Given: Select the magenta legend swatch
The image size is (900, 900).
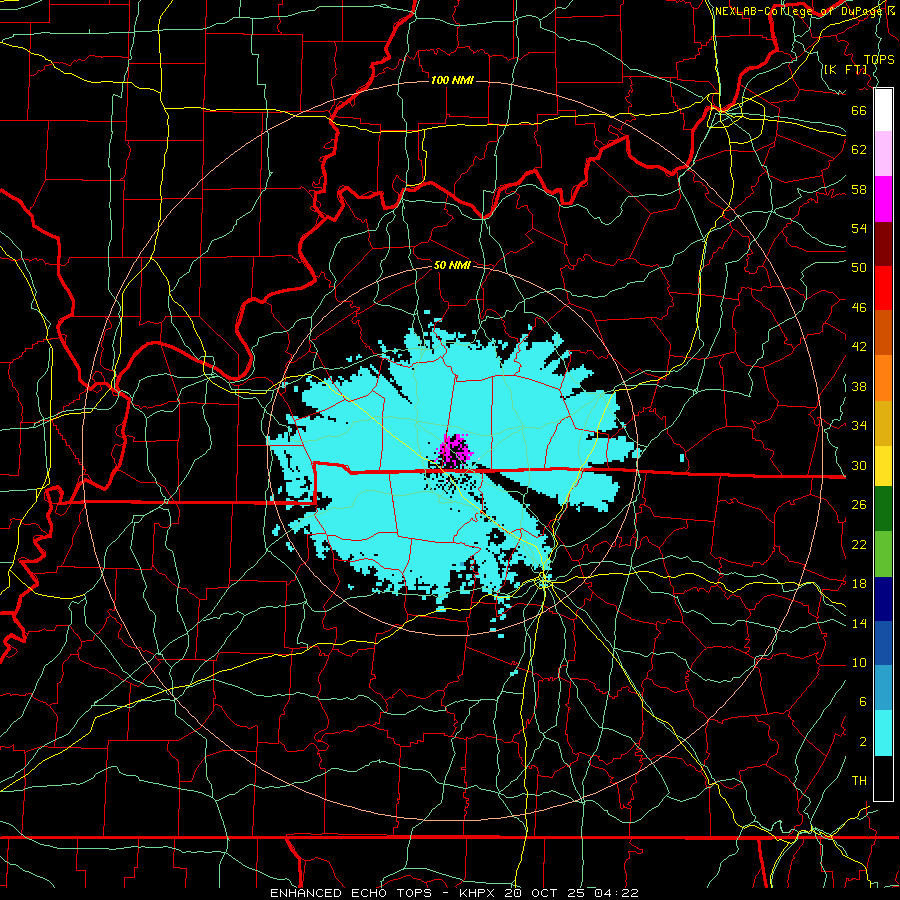Looking at the screenshot, I should (x=883, y=199).
